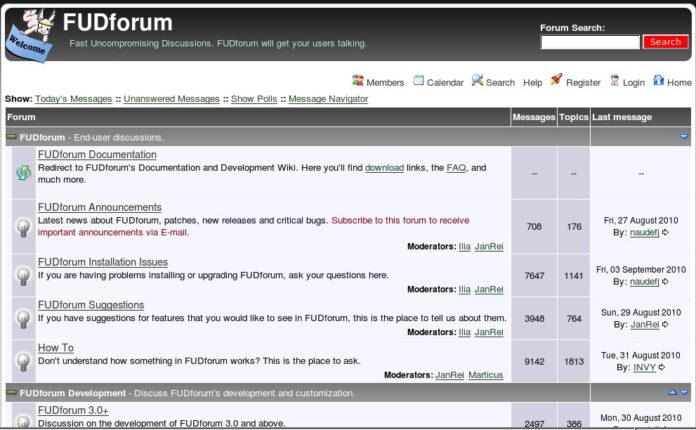Go to the Home page

(679, 83)
